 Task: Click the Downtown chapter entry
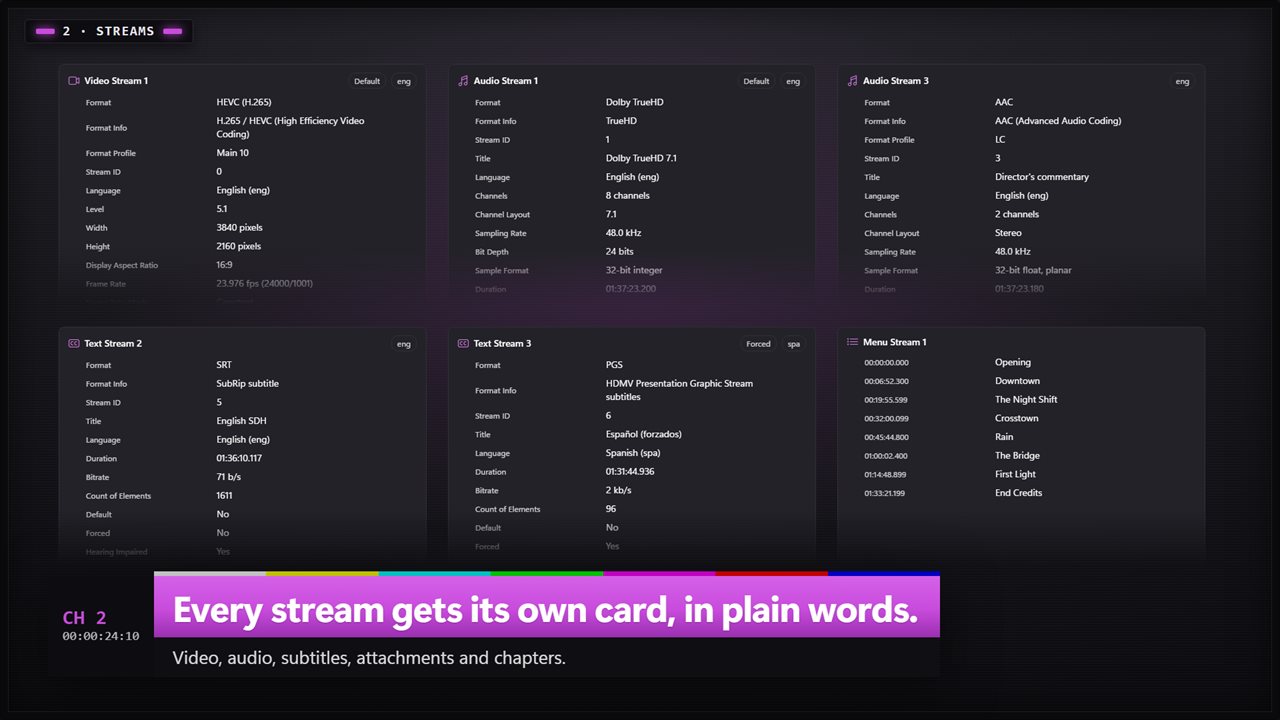click(1017, 381)
